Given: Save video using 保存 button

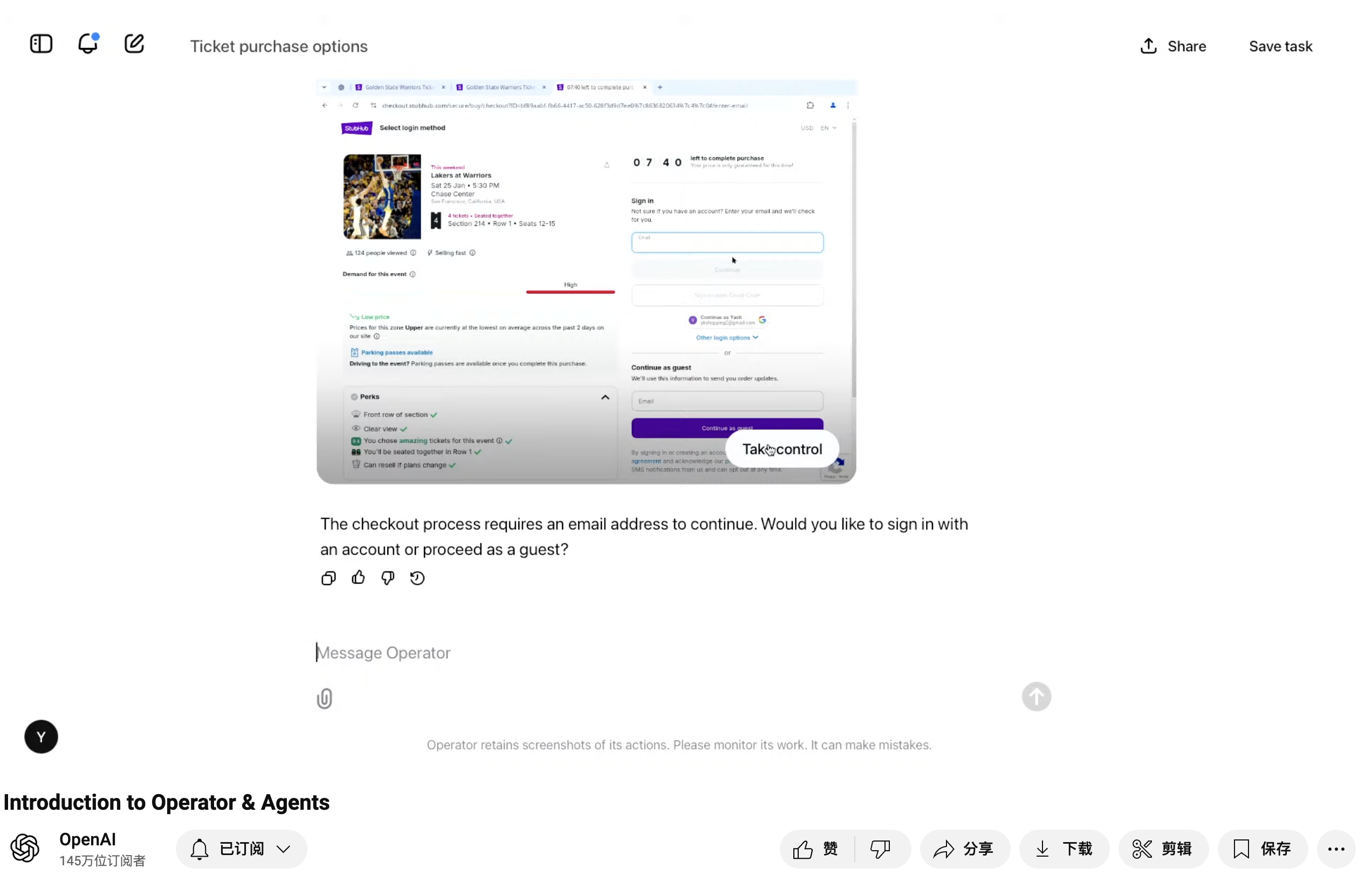Looking at the screenshot, I should [1262, 849].
